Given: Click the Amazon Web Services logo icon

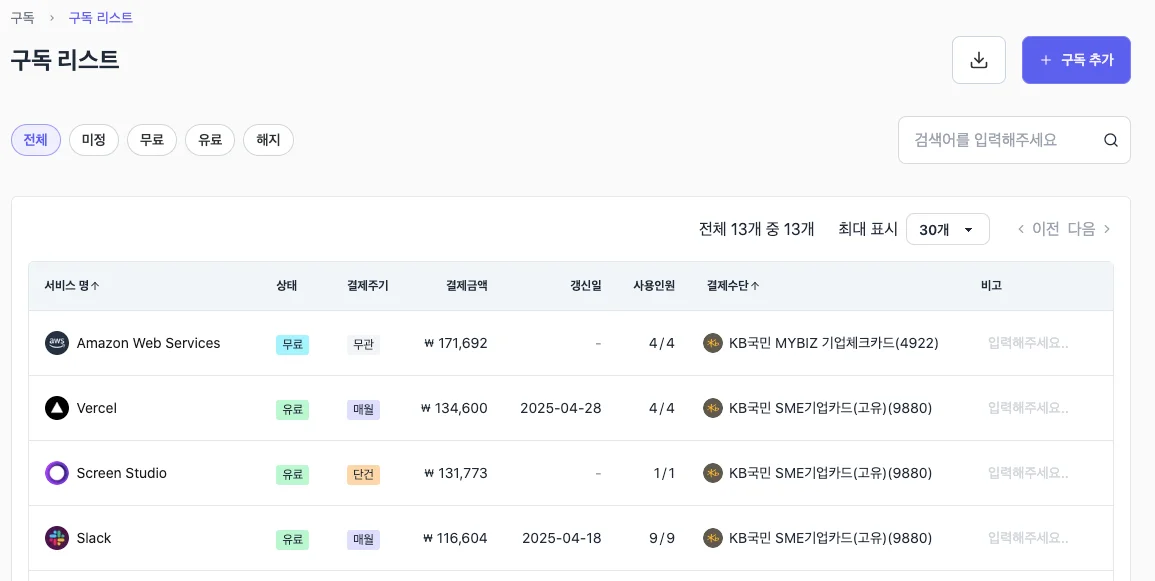Looking at the screenshot, I should click(x=57, y=343).
